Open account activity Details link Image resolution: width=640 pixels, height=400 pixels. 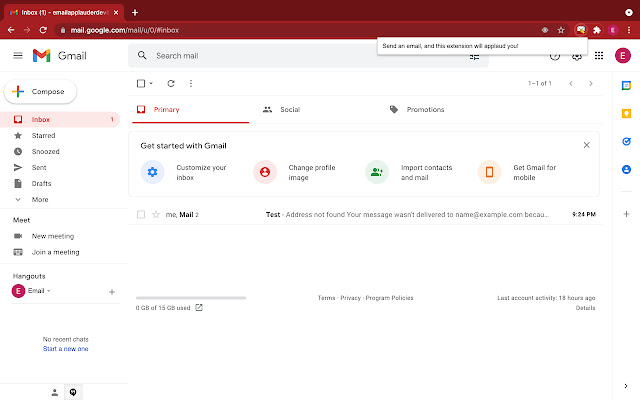(x=585, y=308)
